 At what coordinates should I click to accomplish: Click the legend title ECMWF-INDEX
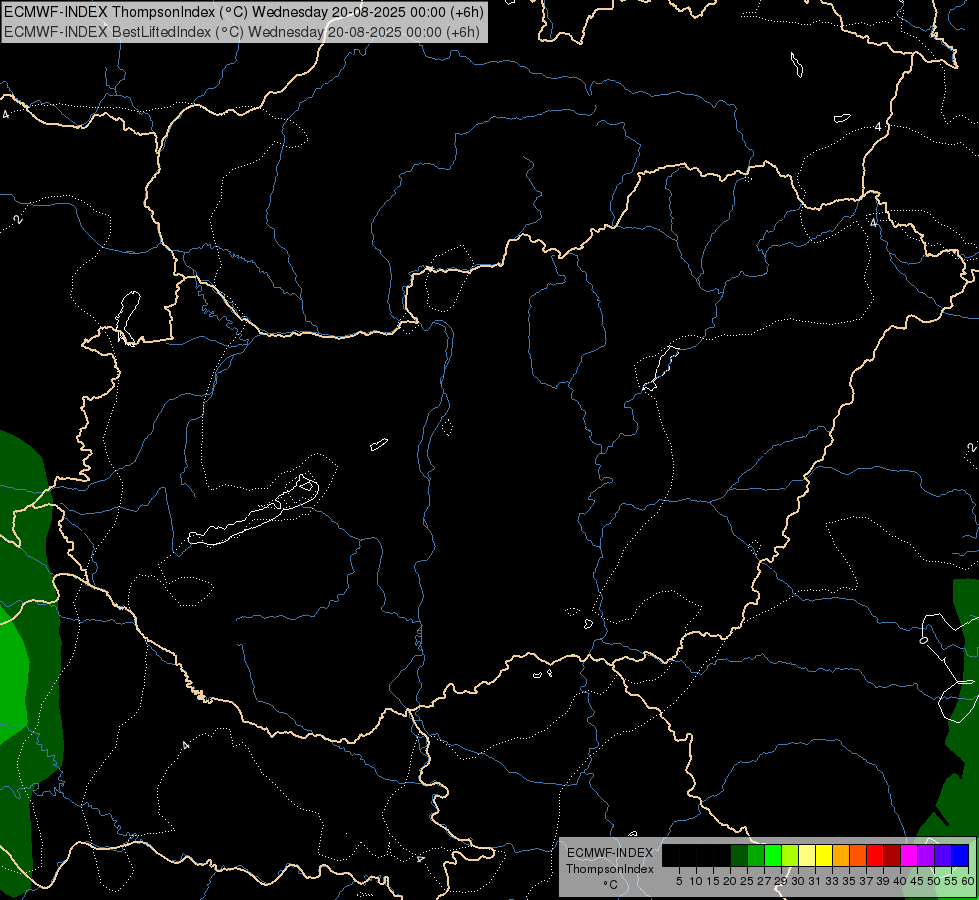610,853
